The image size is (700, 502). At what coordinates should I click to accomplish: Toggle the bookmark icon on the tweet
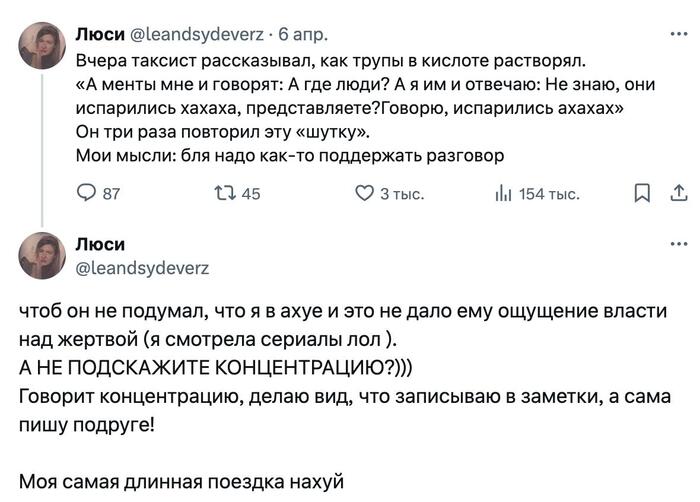click(x=643, y=194)
